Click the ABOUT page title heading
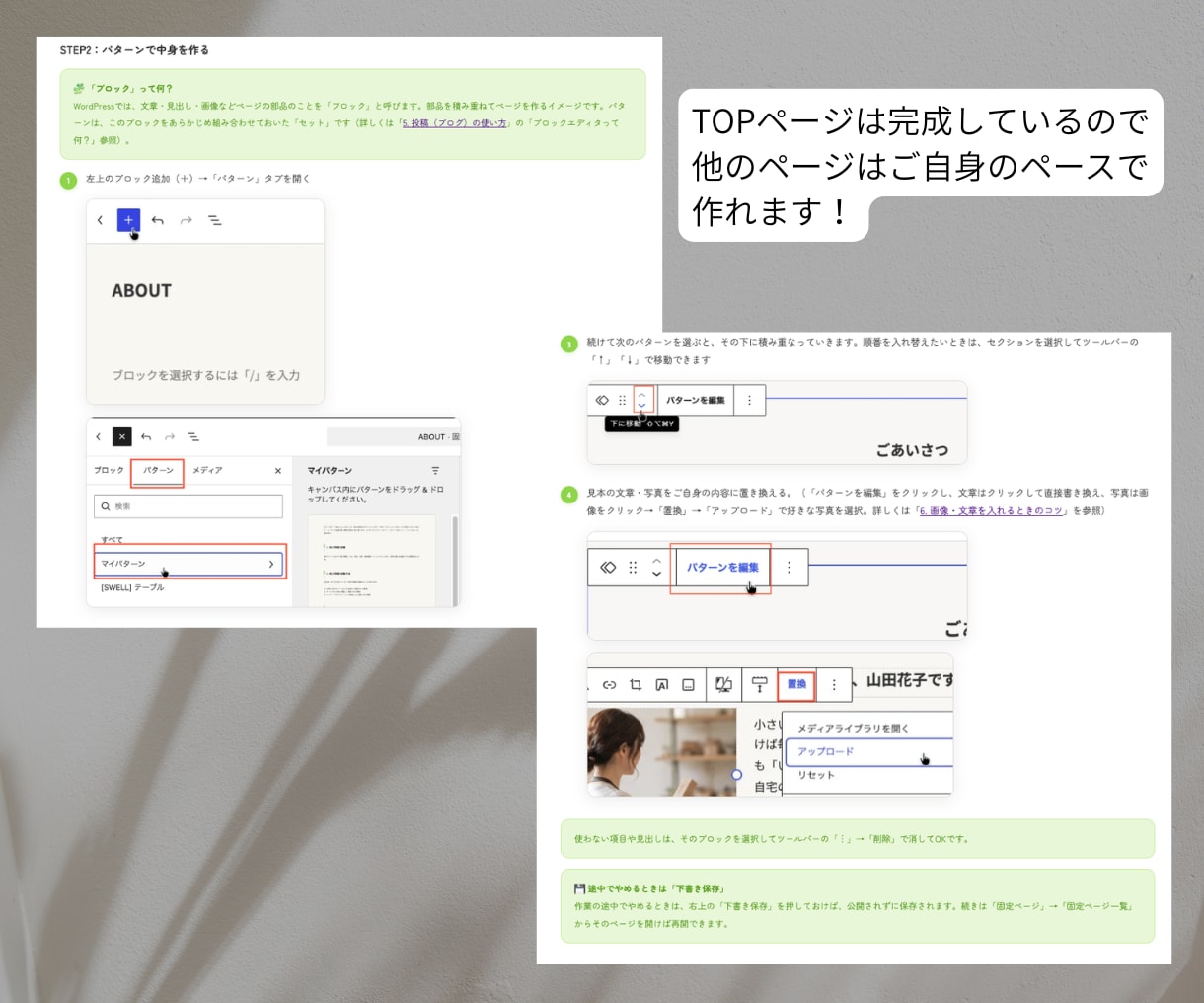Viewport: 1204px width, 1003px height. coord(141,291)
